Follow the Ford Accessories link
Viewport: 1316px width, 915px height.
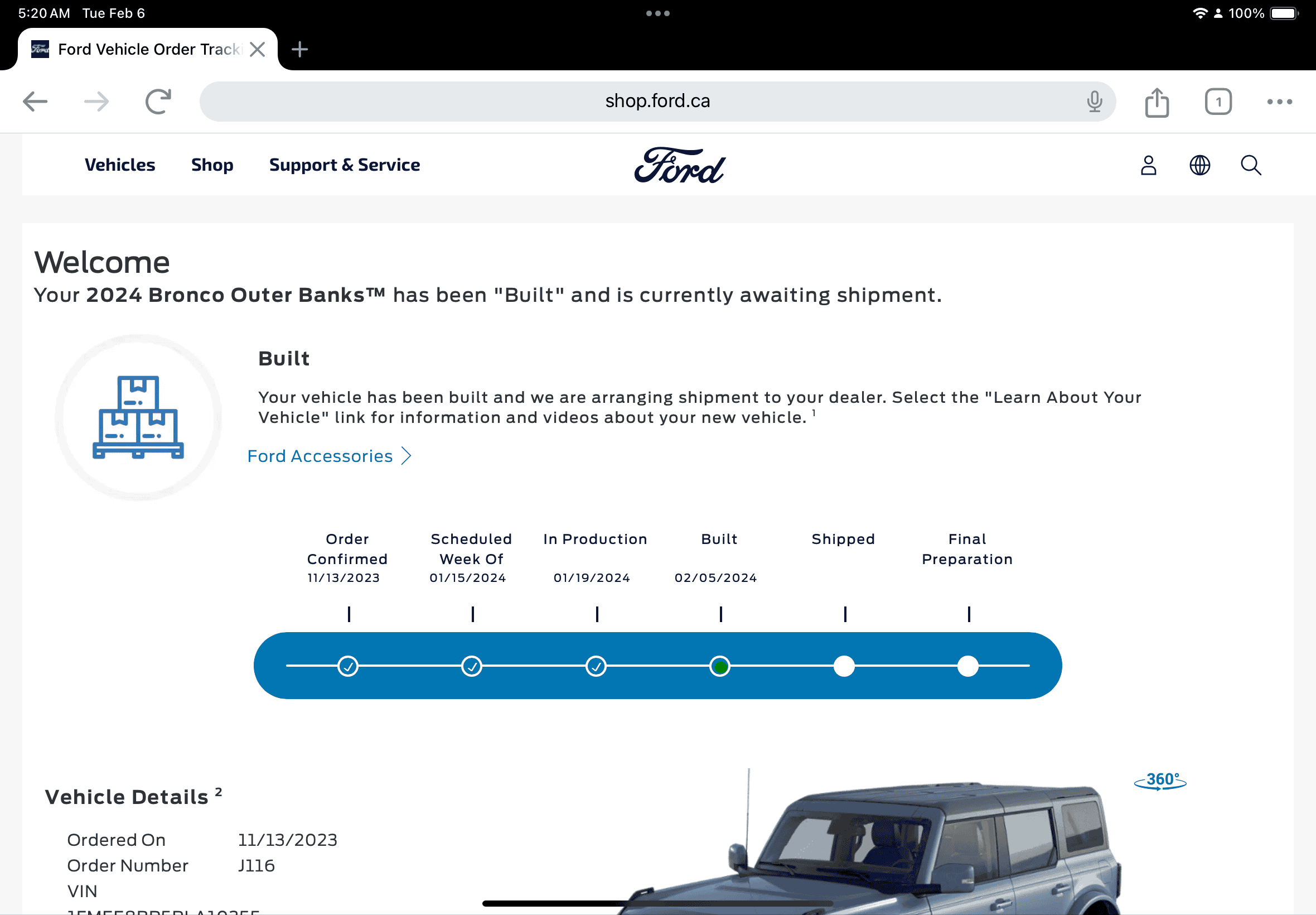(x=320, y=456)
